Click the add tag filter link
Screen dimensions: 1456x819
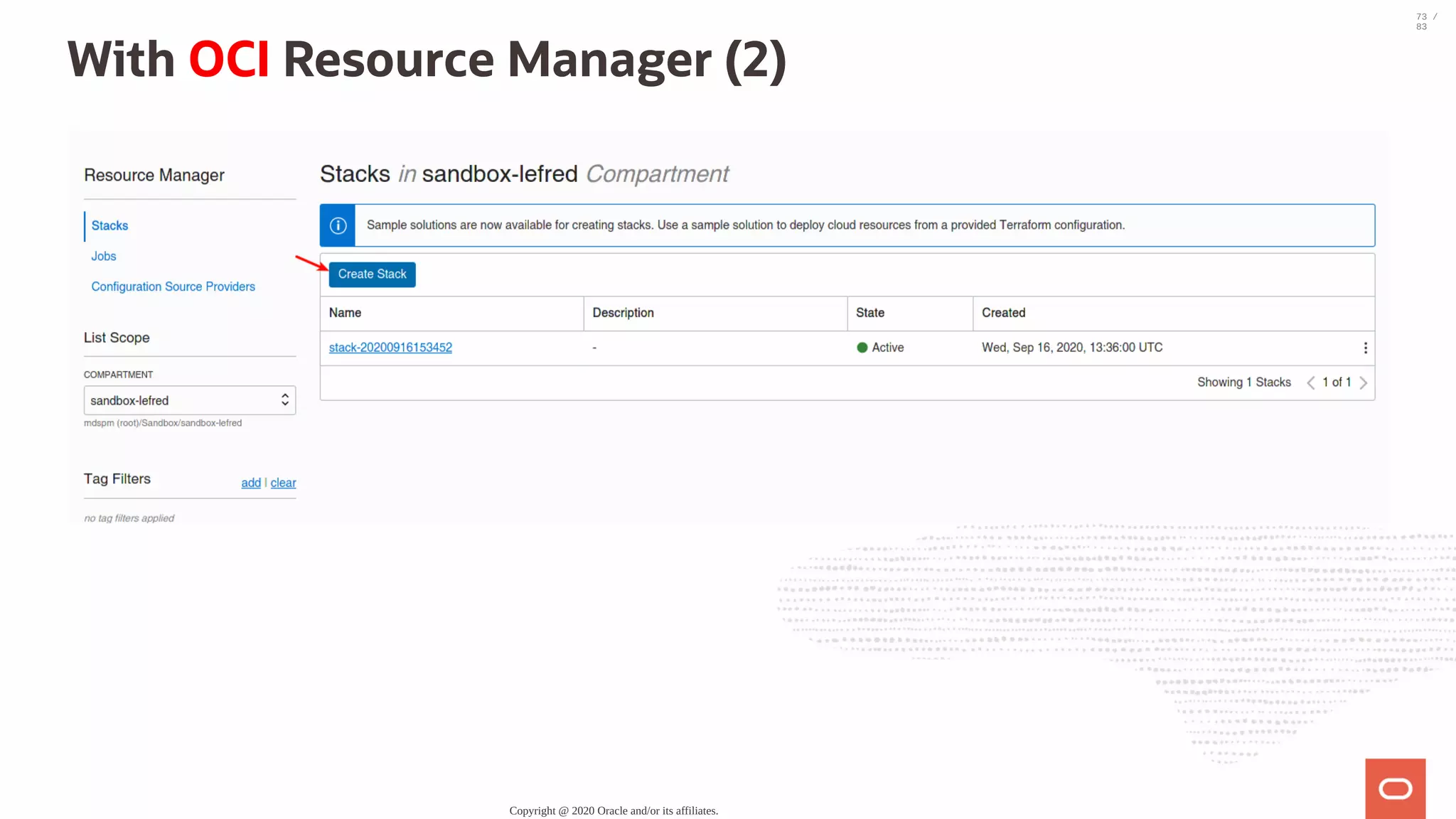[x=251, y=483]
